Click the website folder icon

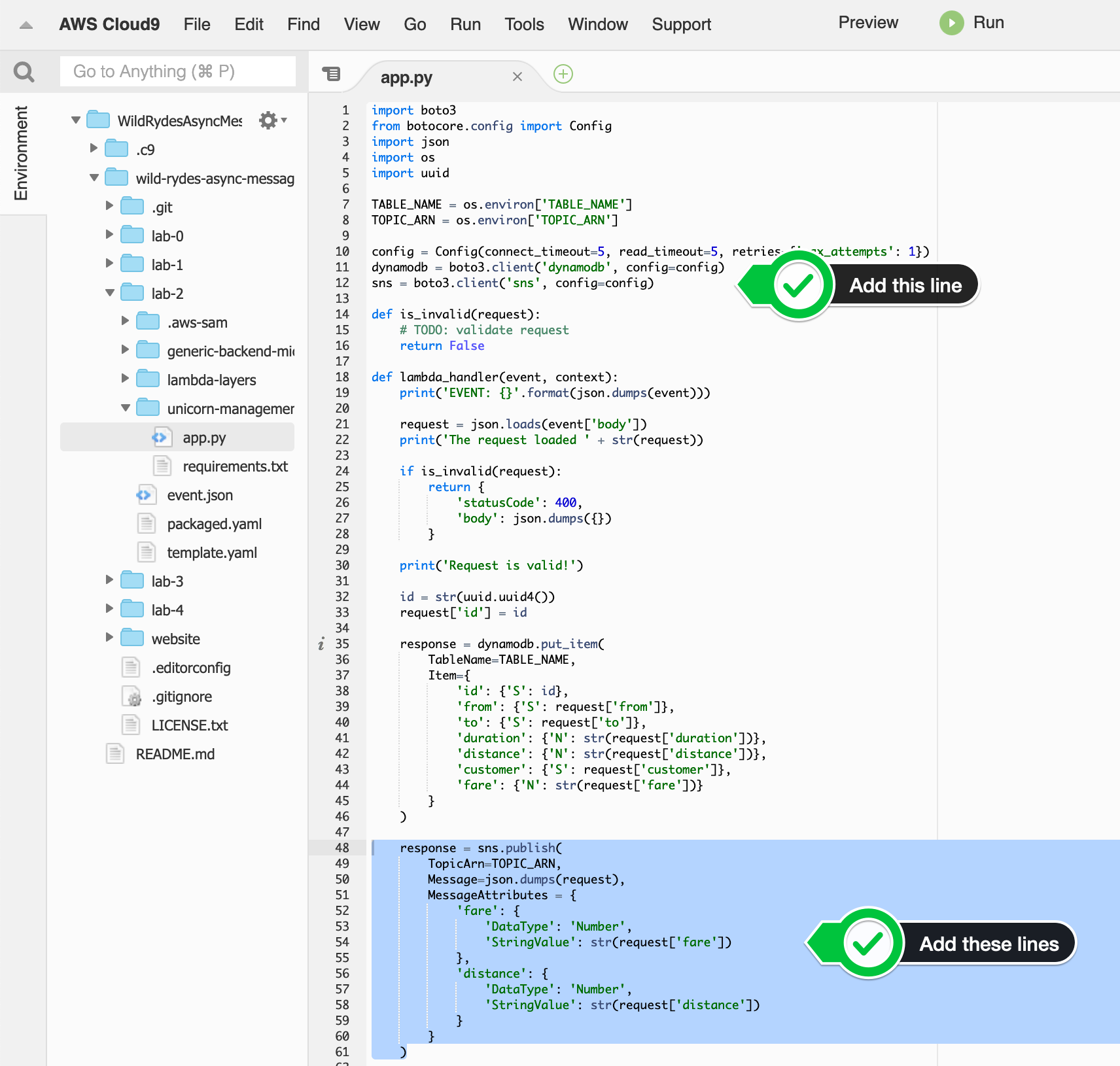coord(132,638)
